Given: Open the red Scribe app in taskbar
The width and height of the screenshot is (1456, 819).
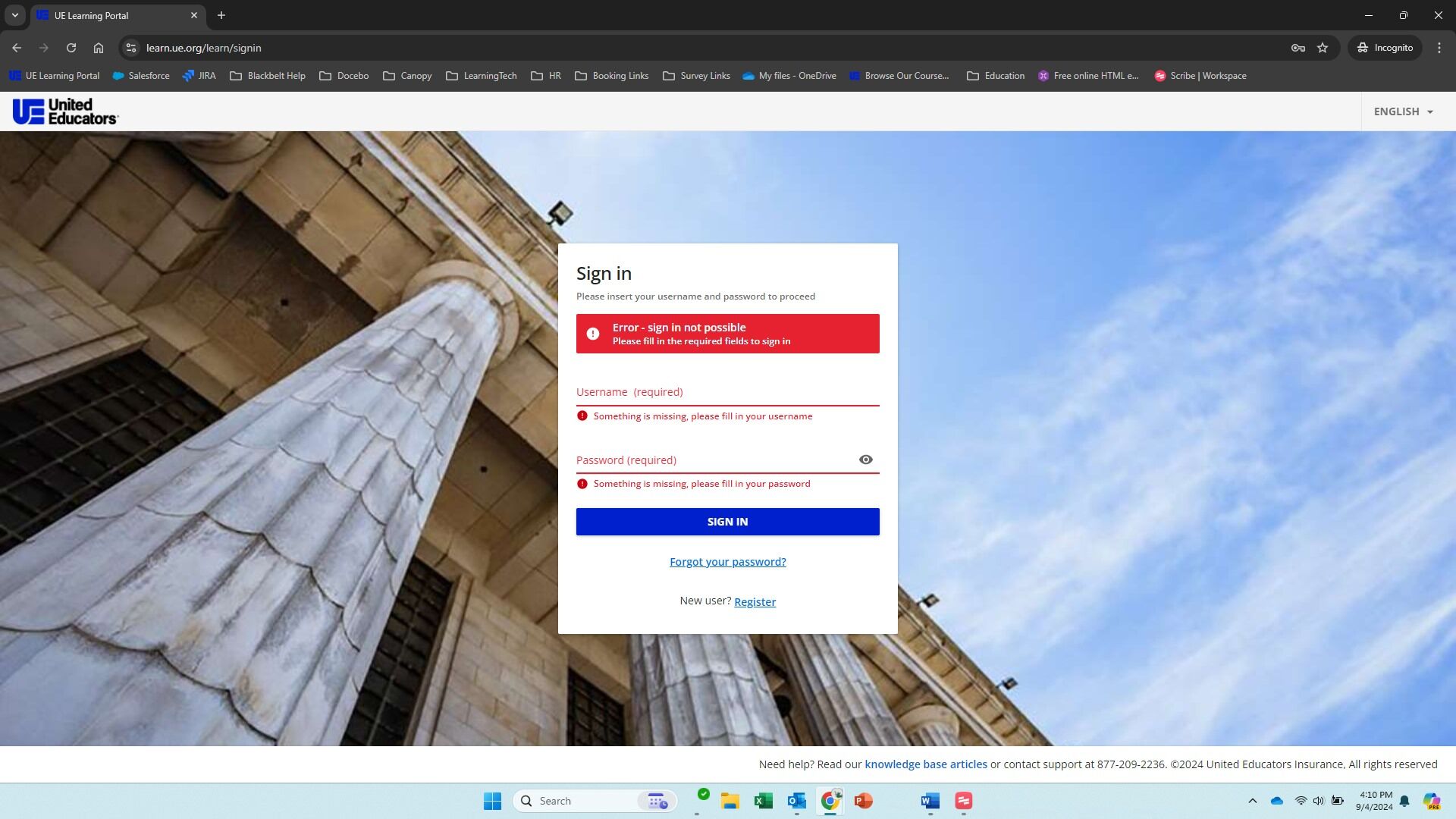Looking at the screenshot, I should pyautogui.click(x=963, y=801).
